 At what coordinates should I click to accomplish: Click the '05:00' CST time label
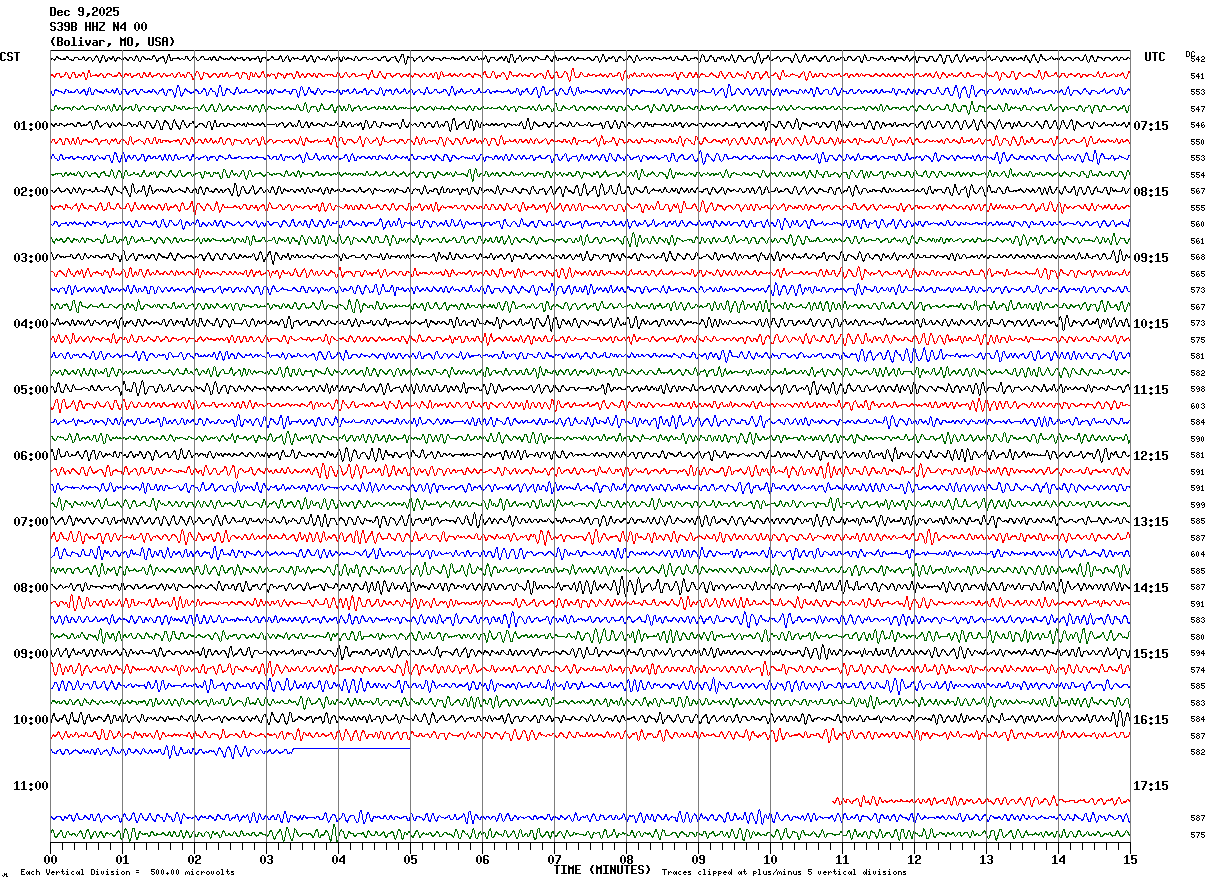click(31, 390)
